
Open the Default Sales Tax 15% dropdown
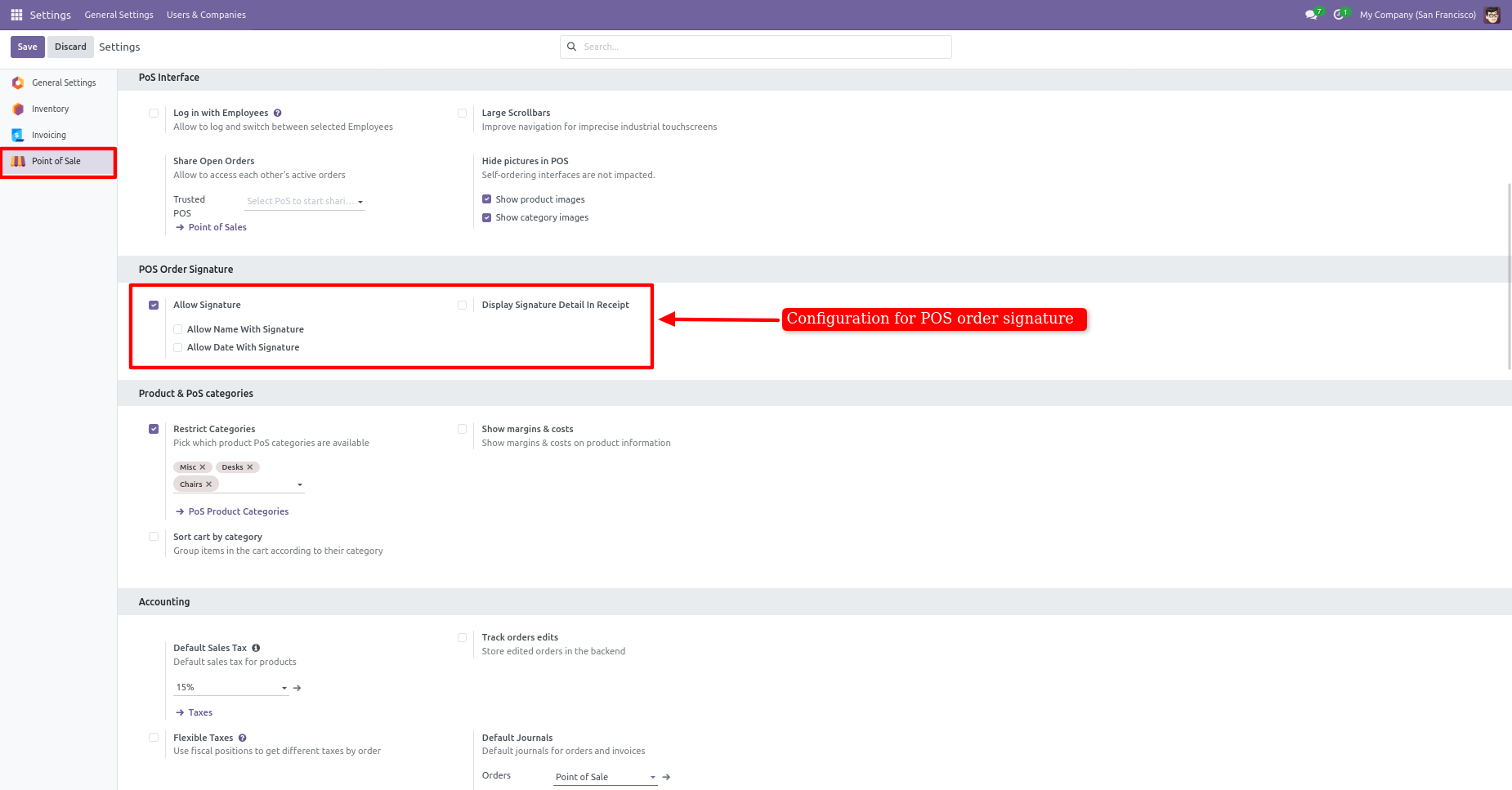pyautogui.click(x=231, y=688)
